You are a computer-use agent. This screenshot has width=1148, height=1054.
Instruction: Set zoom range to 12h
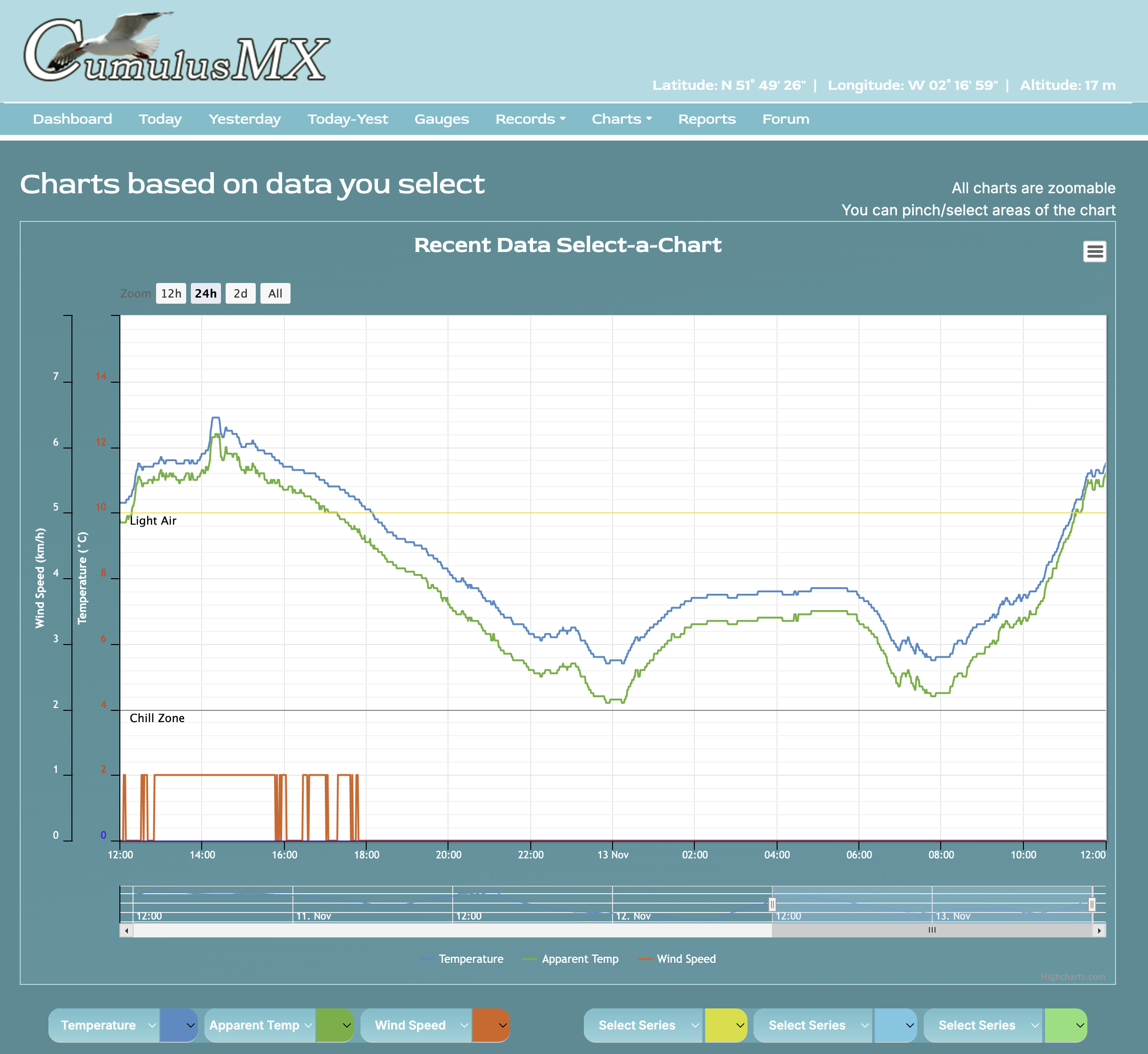point(171,294)
